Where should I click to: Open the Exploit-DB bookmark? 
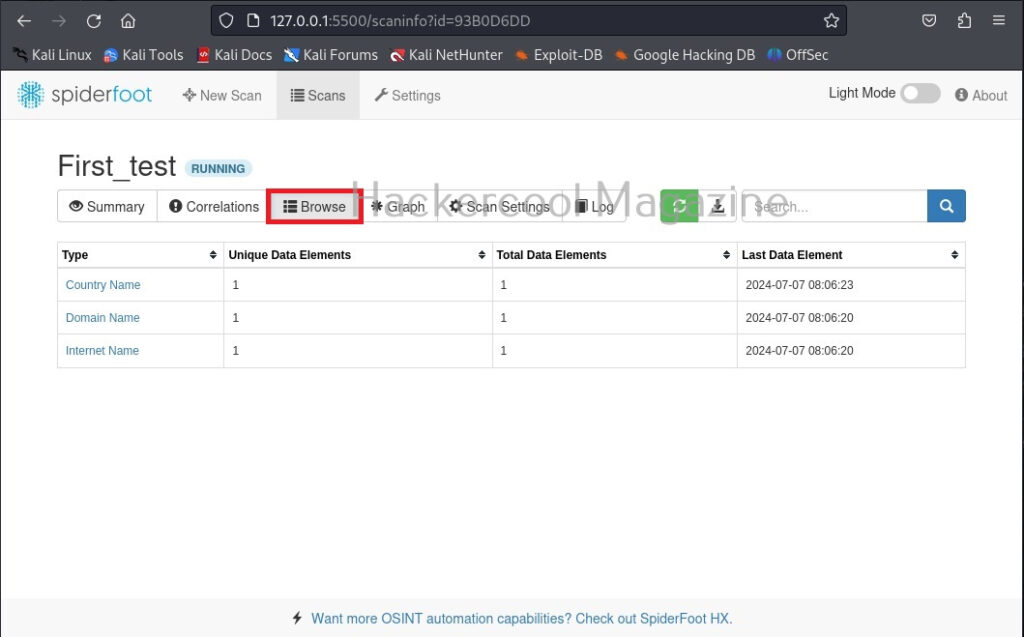(x=558, y=55)
